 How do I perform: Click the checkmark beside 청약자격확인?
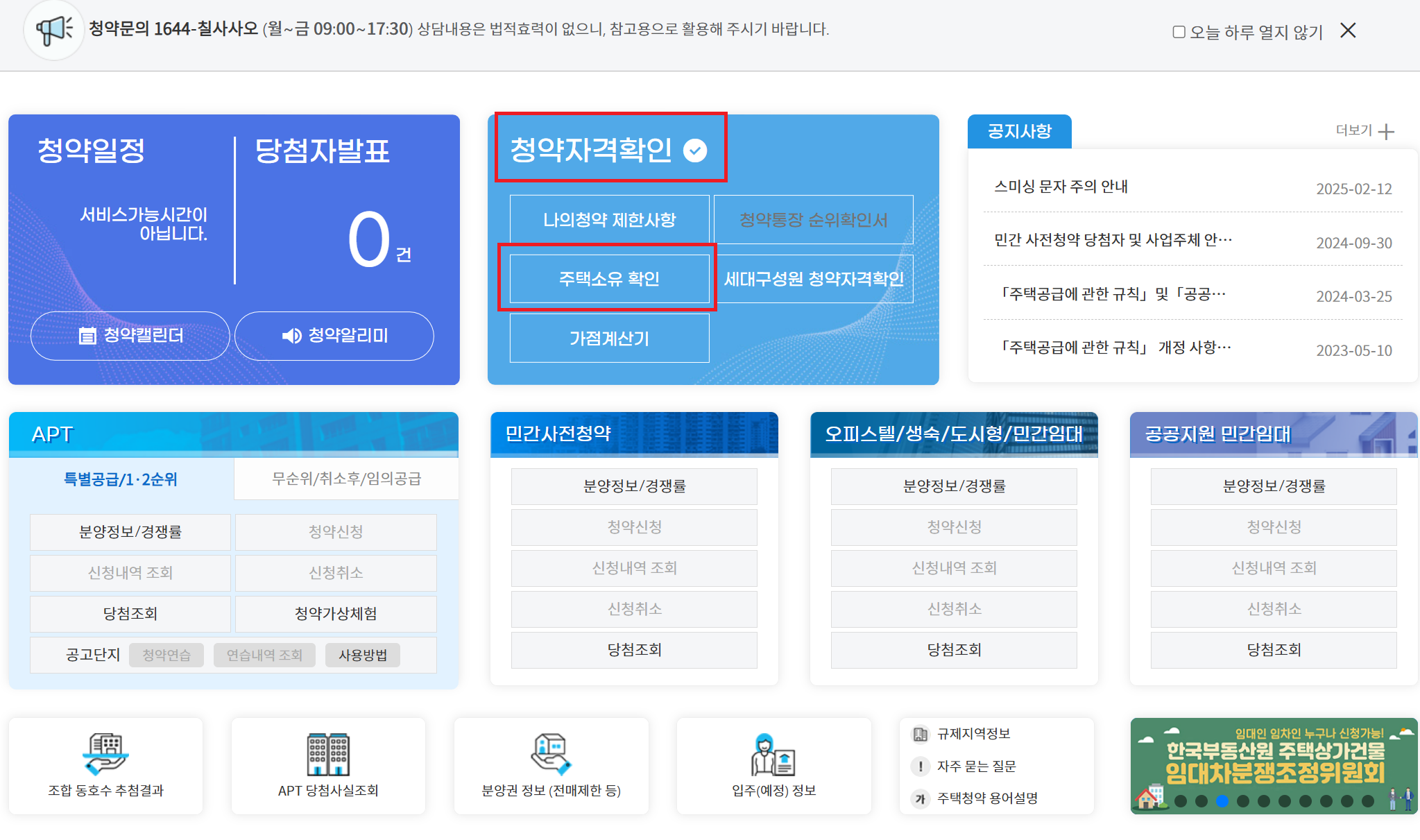click(696, 148)
